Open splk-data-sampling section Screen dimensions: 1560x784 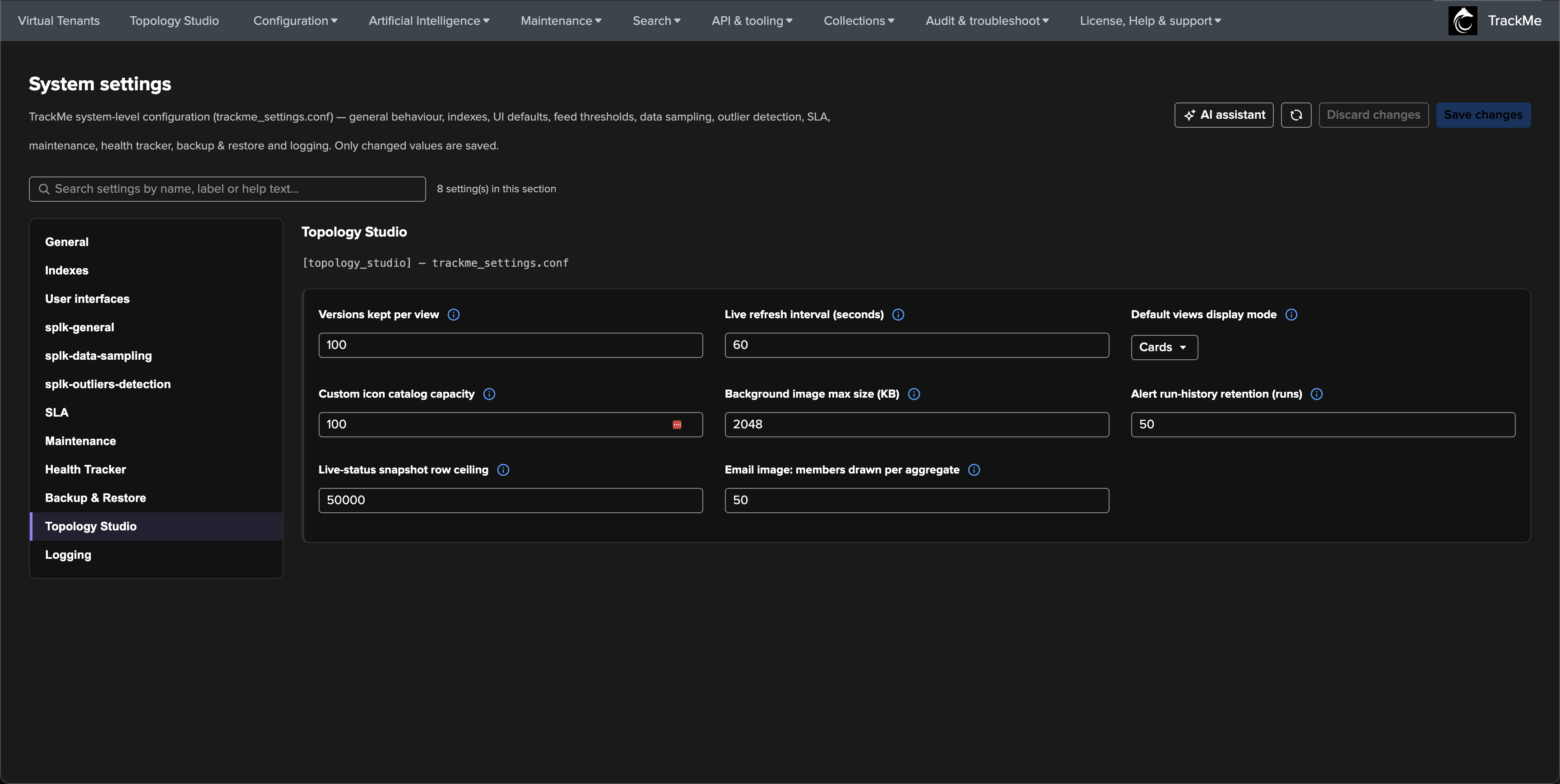click(x=156, y=356)
